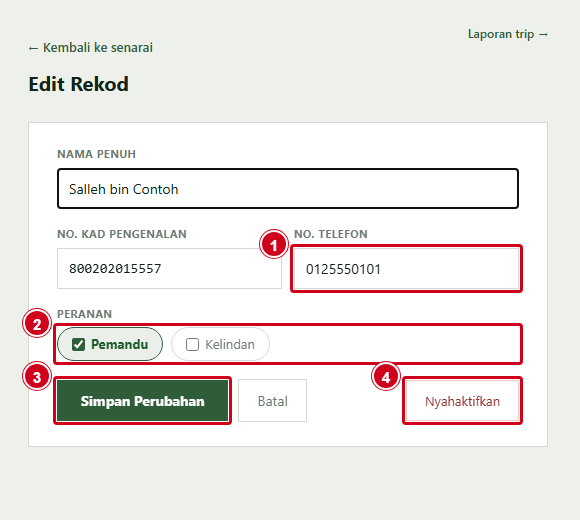The height and width of the screenshot is (520, 580).
Task: Save with Simpan Perubahan button
Action: pyautogui.click(x=142, y=401)
